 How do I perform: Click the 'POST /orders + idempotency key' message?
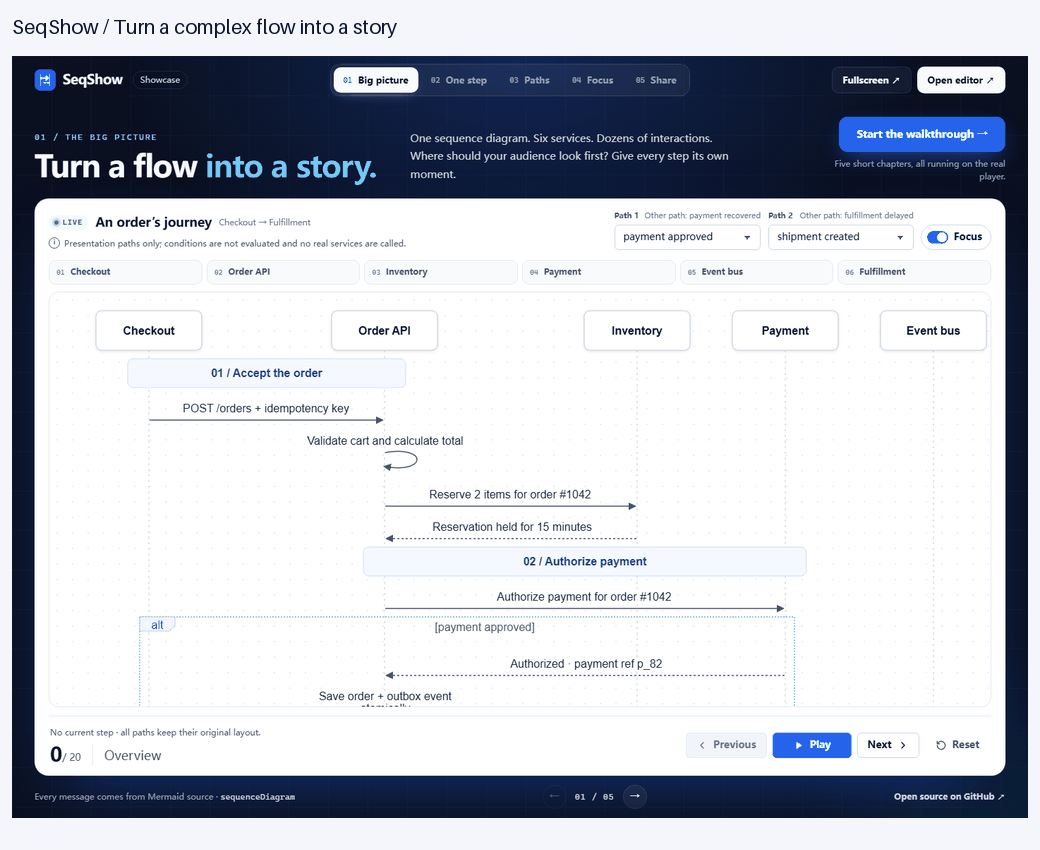click(266, 408)
